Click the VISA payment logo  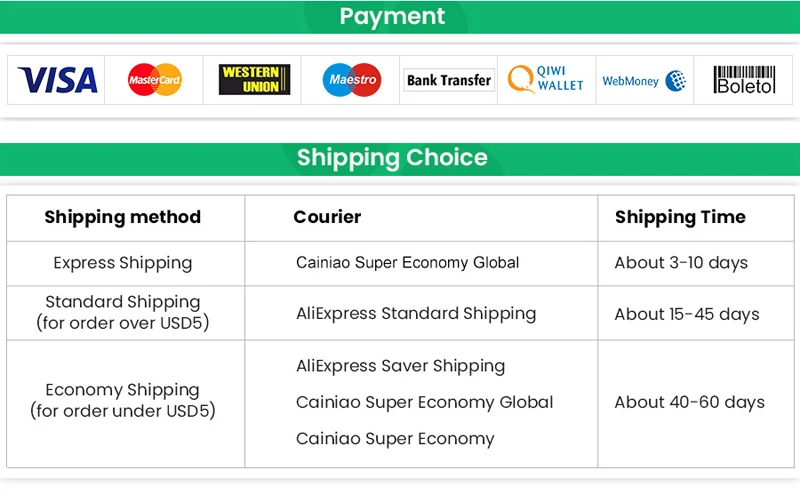click(x=57, y=80)
